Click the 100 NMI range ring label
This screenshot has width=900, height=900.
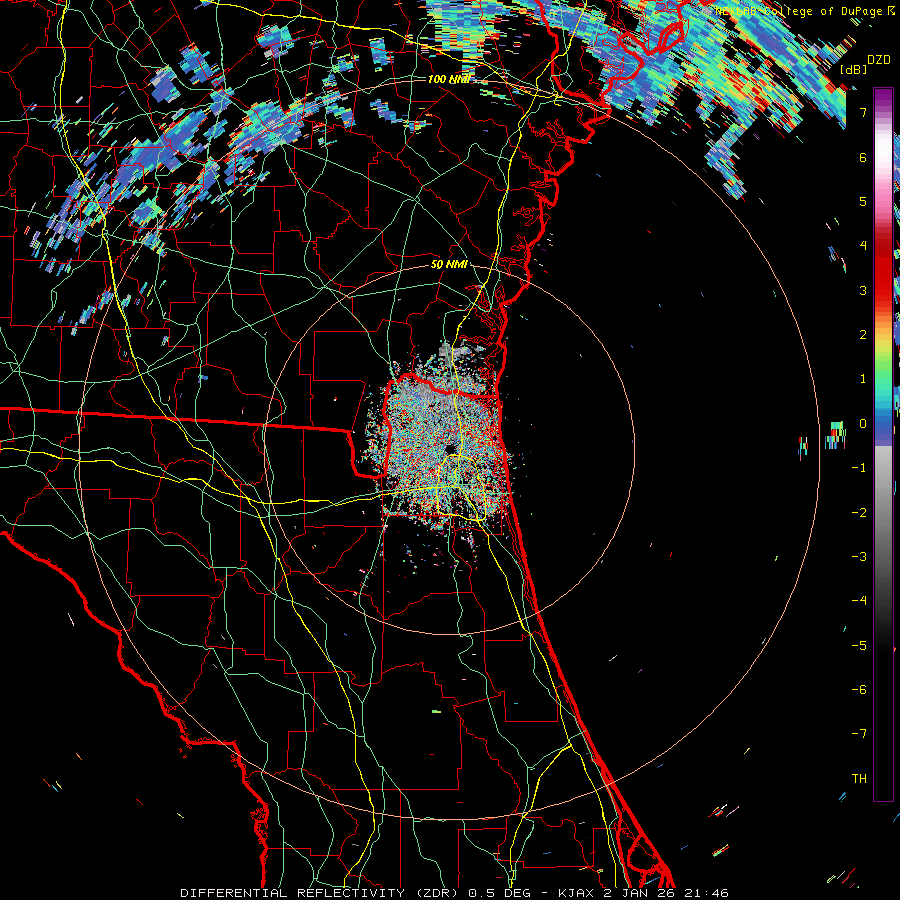(449, 79)
